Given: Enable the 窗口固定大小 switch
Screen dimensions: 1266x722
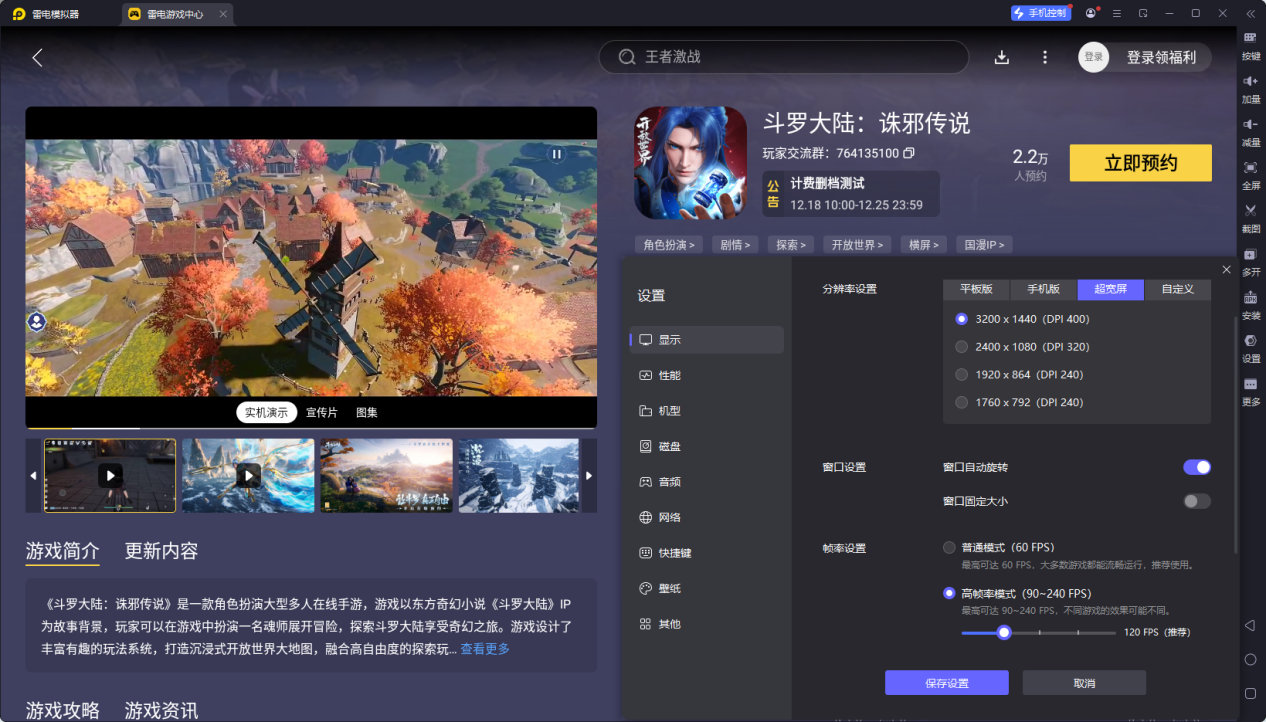Looking at the screenshot, I should [x=1196, y=501].
